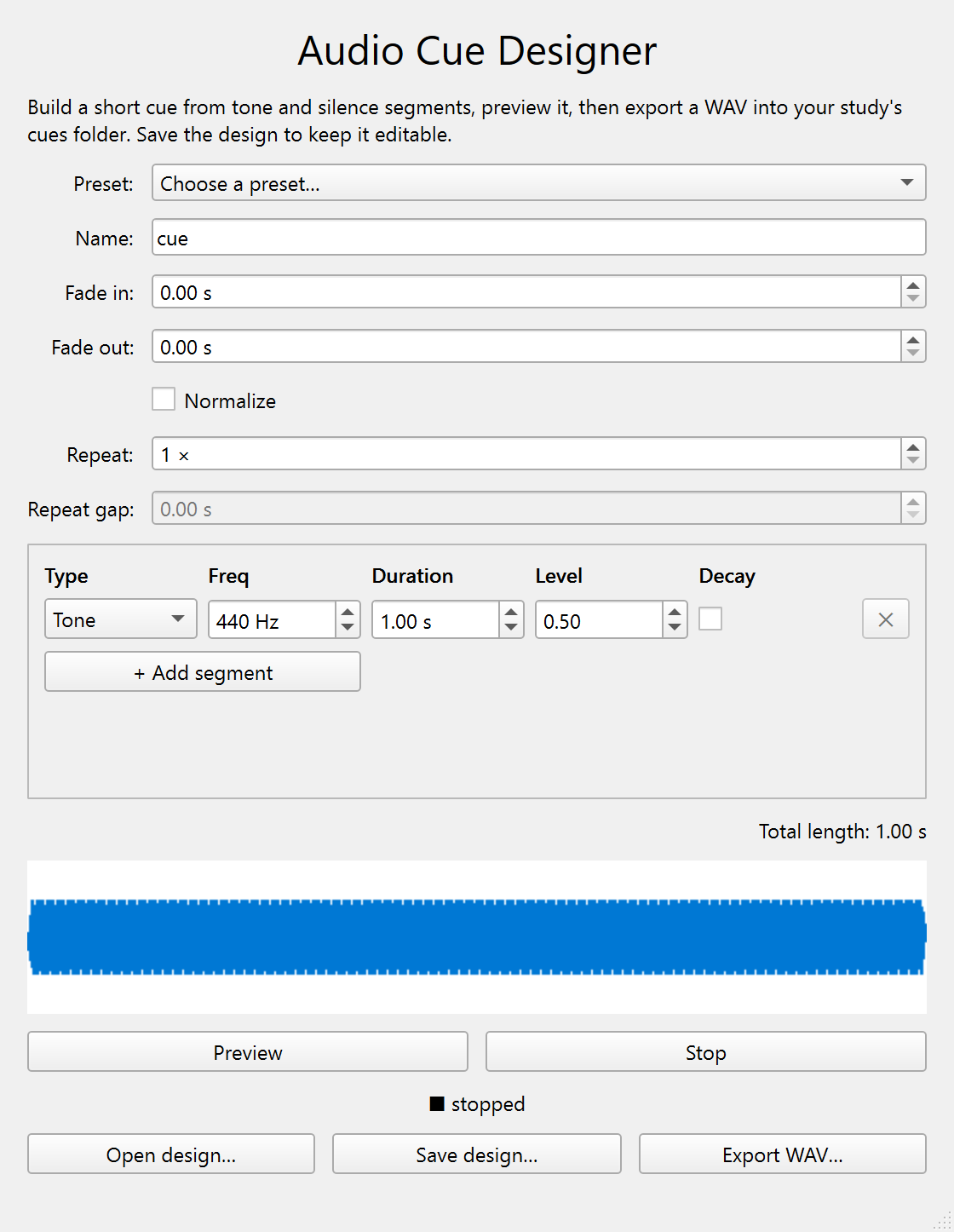The image size is (954, 1232).
Task: Click the window resize grip in corner
Action: pyautogui.click(x=942, y=1221)
